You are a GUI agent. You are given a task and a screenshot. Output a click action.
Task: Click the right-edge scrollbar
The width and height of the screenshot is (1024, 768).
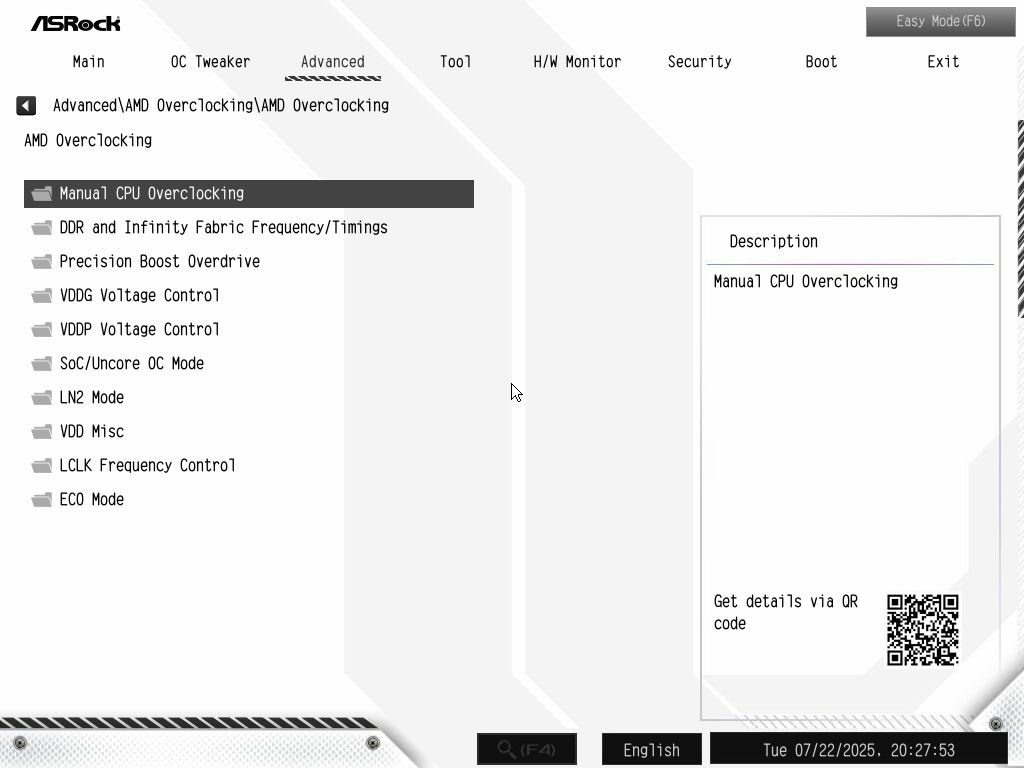[x=1020, y=219]
